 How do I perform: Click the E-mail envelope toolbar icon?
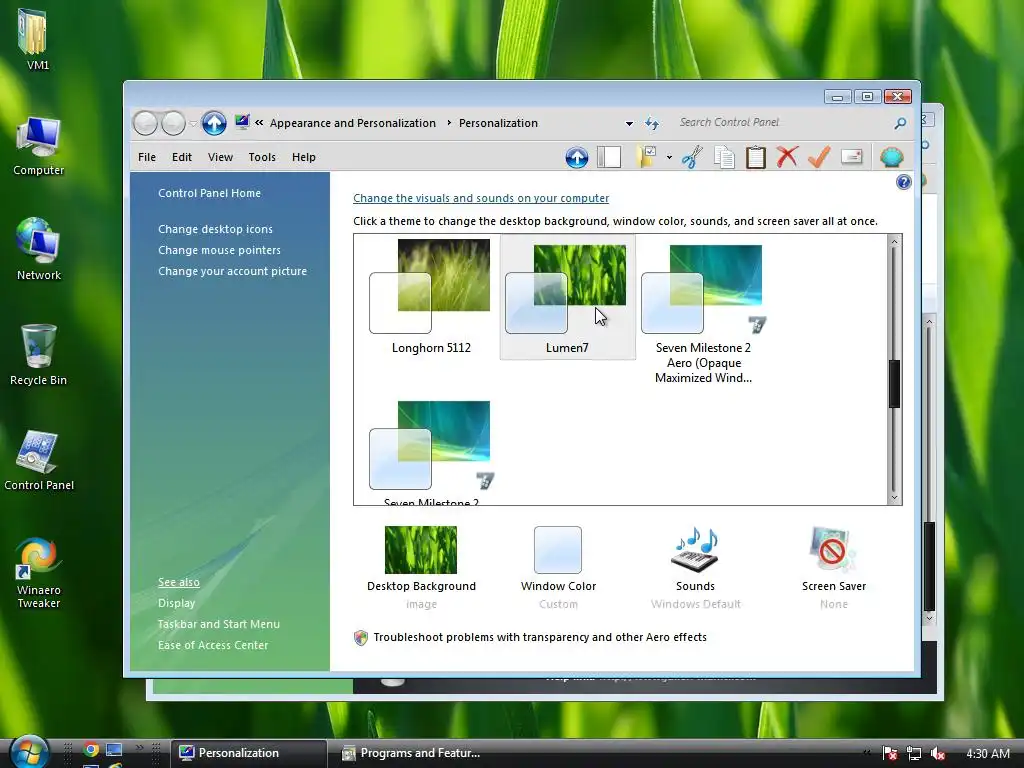[x=852, y=157]
